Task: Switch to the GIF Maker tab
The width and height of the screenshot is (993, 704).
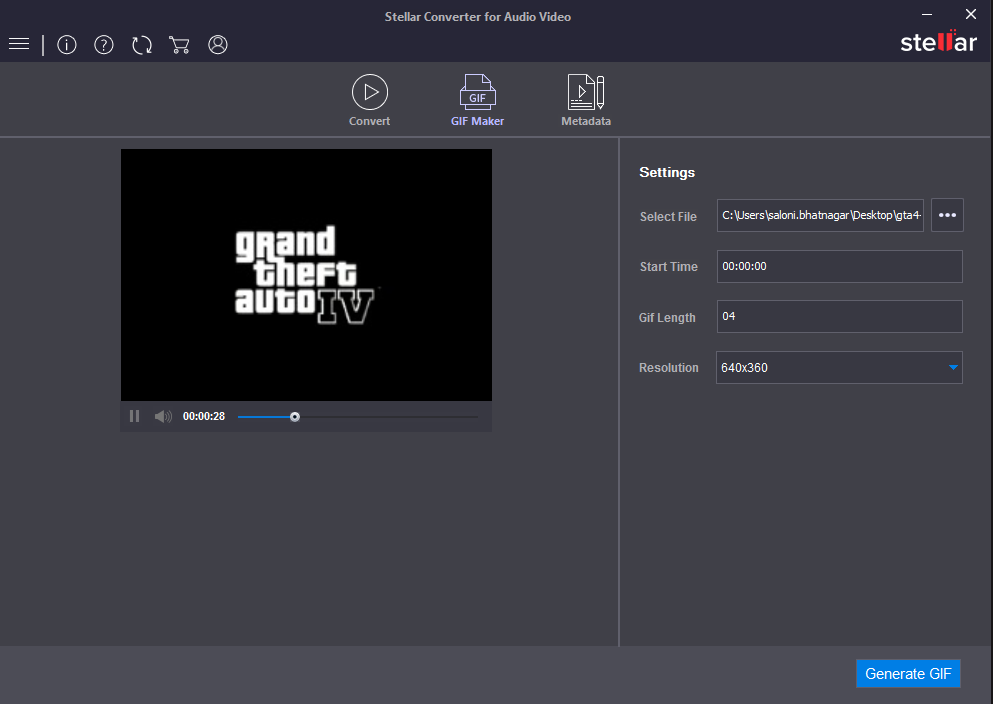Action: 478,101
